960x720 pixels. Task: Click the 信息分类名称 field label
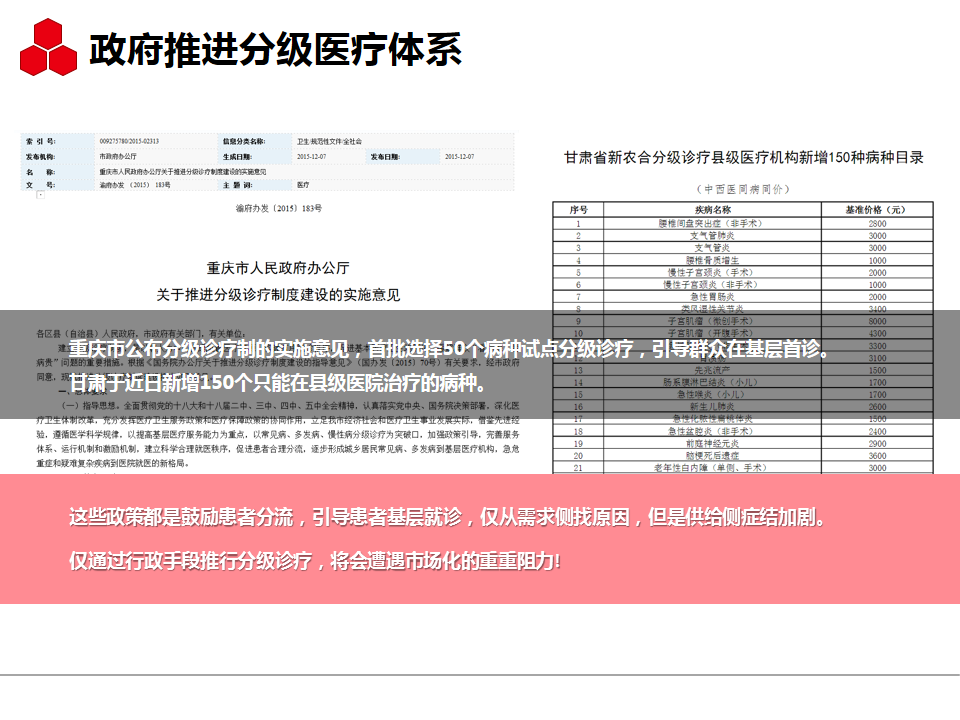(243, 142)
